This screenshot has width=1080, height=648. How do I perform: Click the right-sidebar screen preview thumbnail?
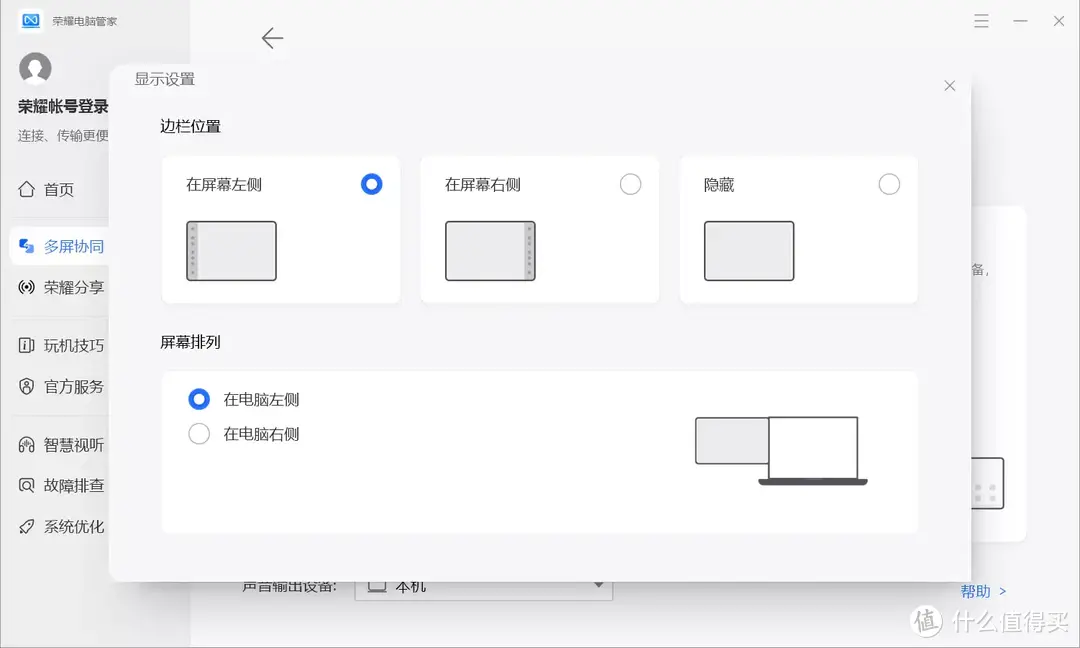coord(490,251)
